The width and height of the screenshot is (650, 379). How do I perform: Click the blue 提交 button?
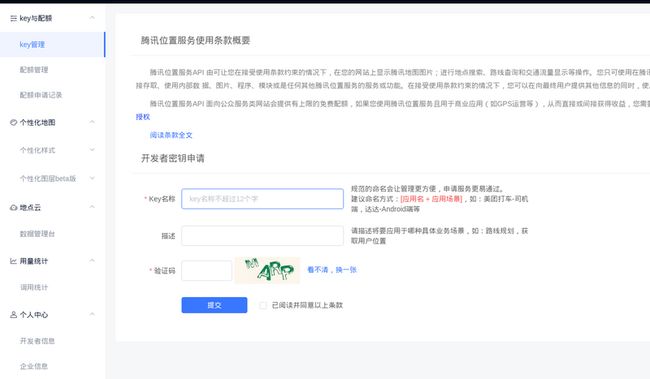coord(214,305)
